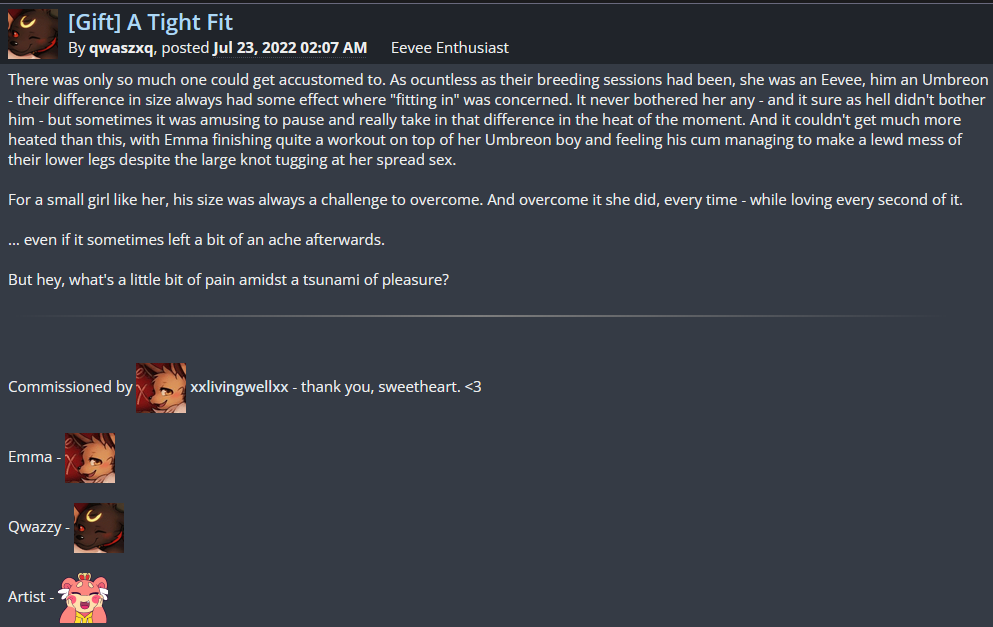Open Qwazzy's dark character avatar
Viewport: 993px width, 627px height.
[99, 528]
